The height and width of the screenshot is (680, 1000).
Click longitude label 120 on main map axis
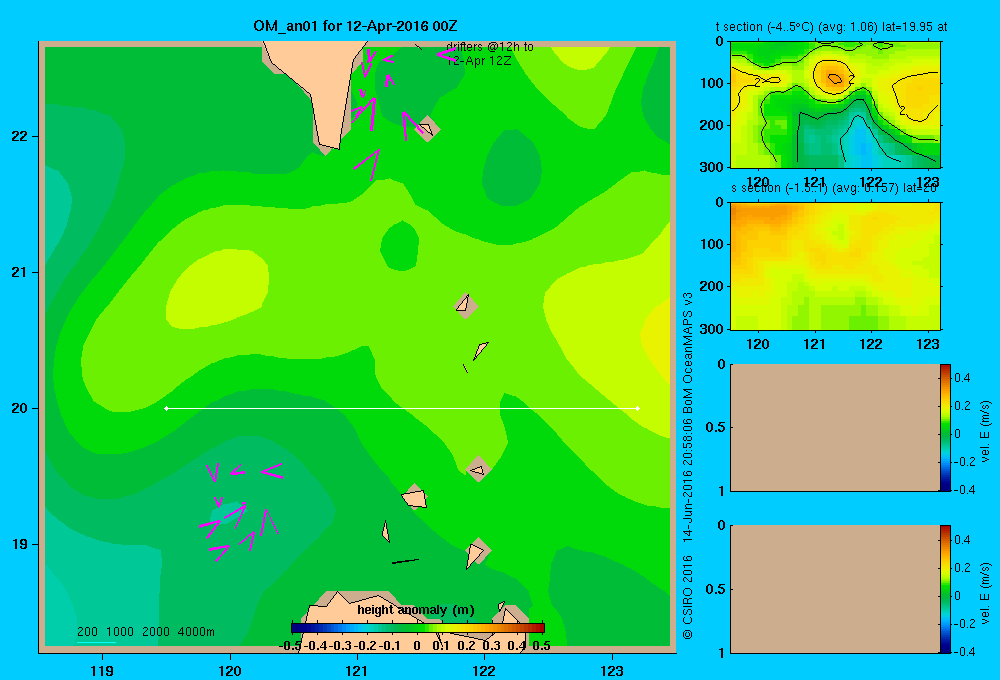(230, 670)
